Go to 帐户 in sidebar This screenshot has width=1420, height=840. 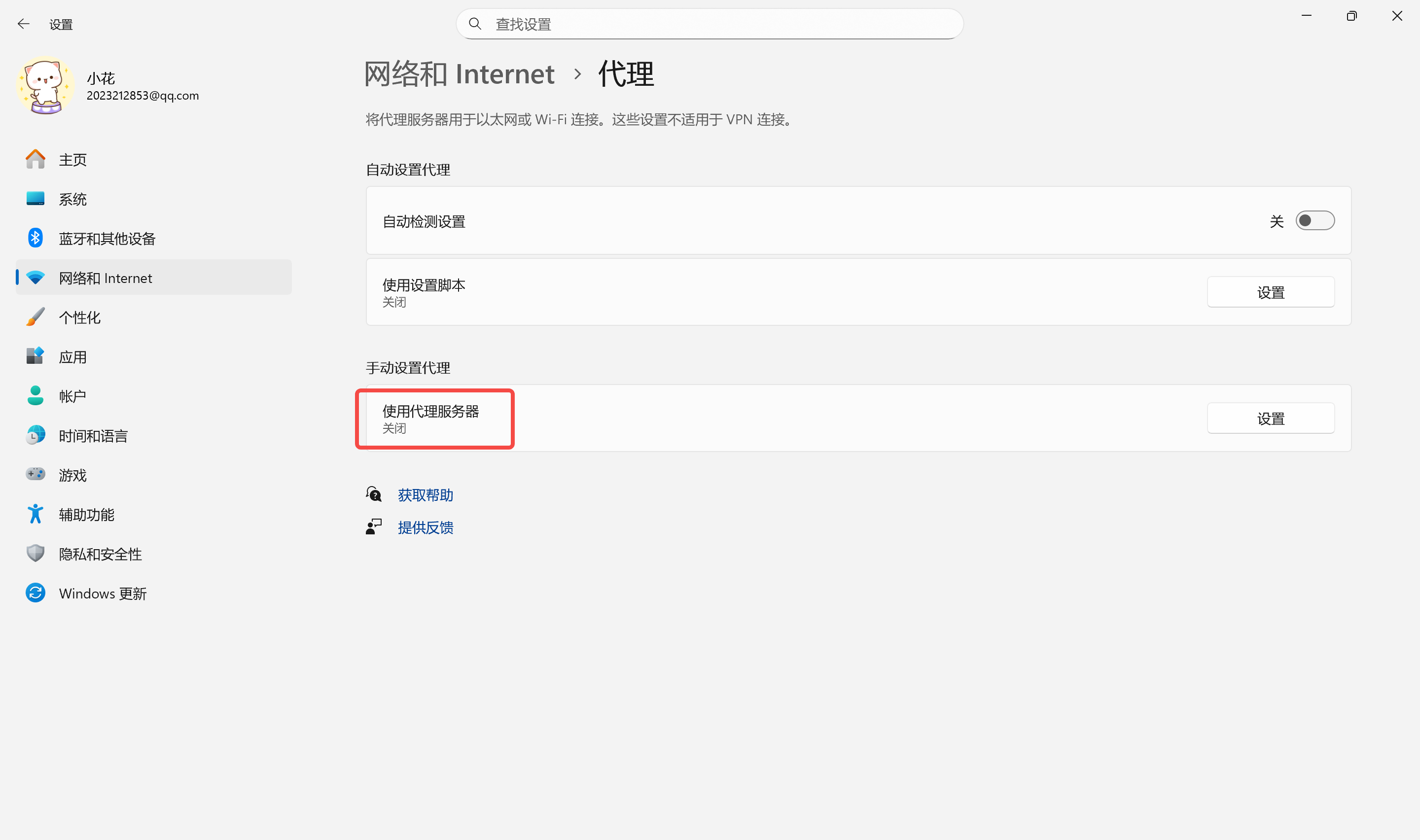pyautogui.click(x=73, y=396)
